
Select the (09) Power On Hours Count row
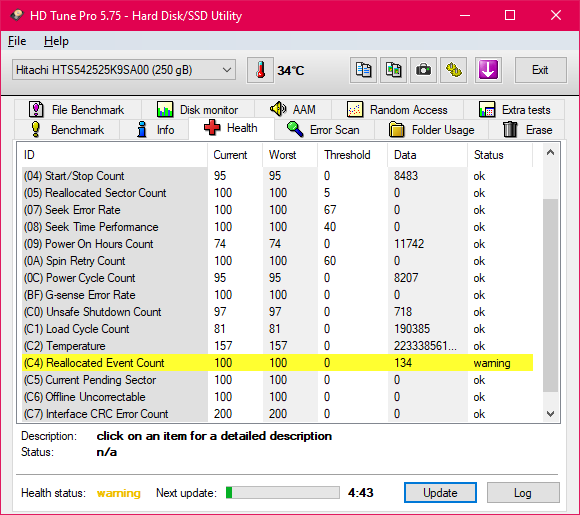tap(277, 244)
